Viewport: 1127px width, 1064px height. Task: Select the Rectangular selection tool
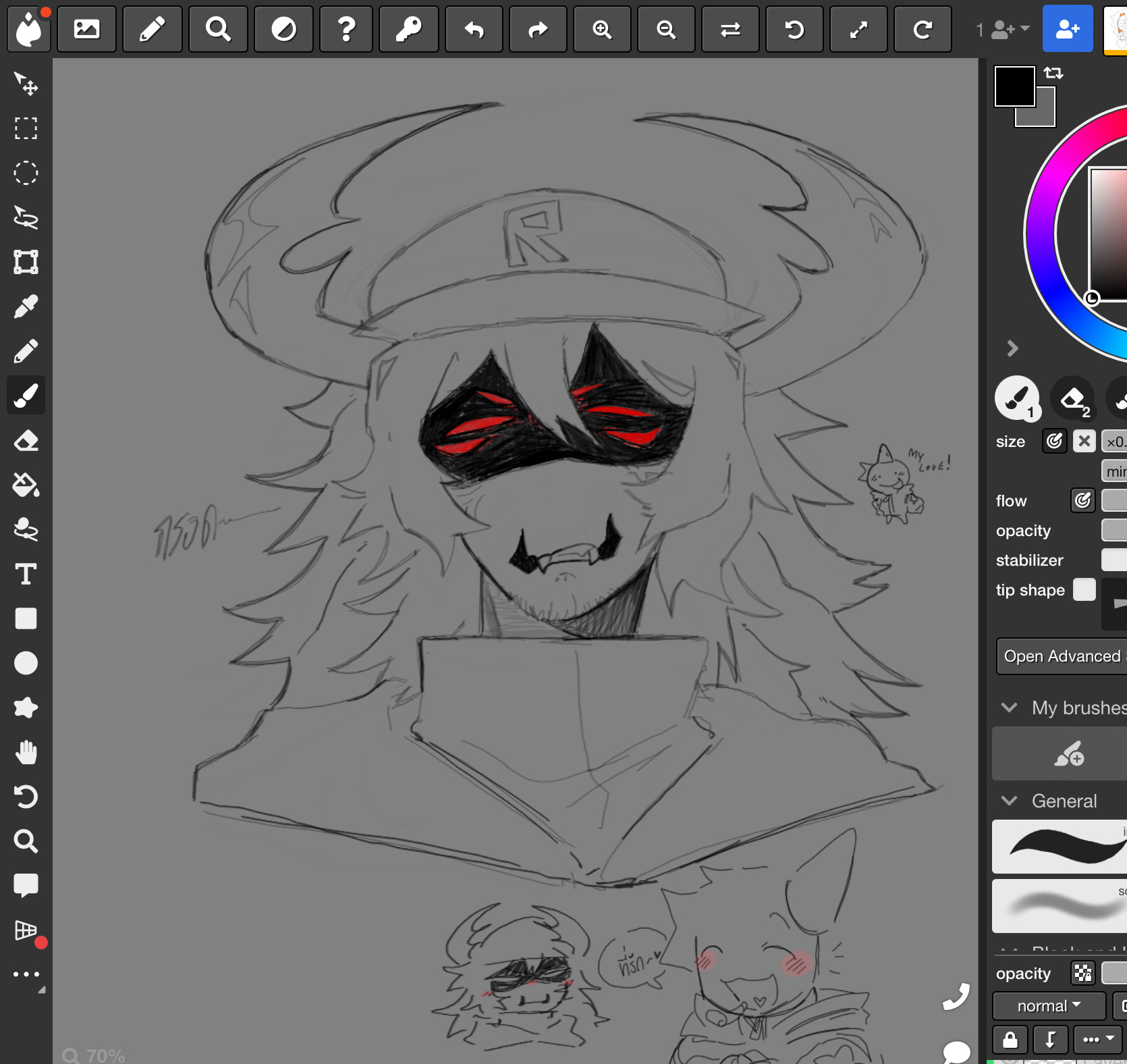[x=26, y=128]
